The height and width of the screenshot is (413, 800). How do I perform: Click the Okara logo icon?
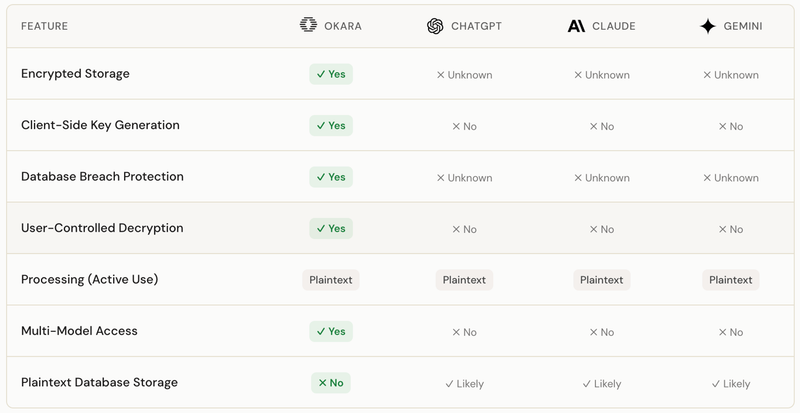tap(308, 26)
